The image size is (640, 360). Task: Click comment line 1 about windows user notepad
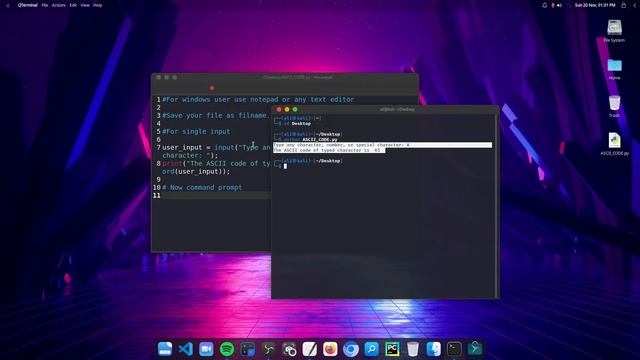(258, 100)
